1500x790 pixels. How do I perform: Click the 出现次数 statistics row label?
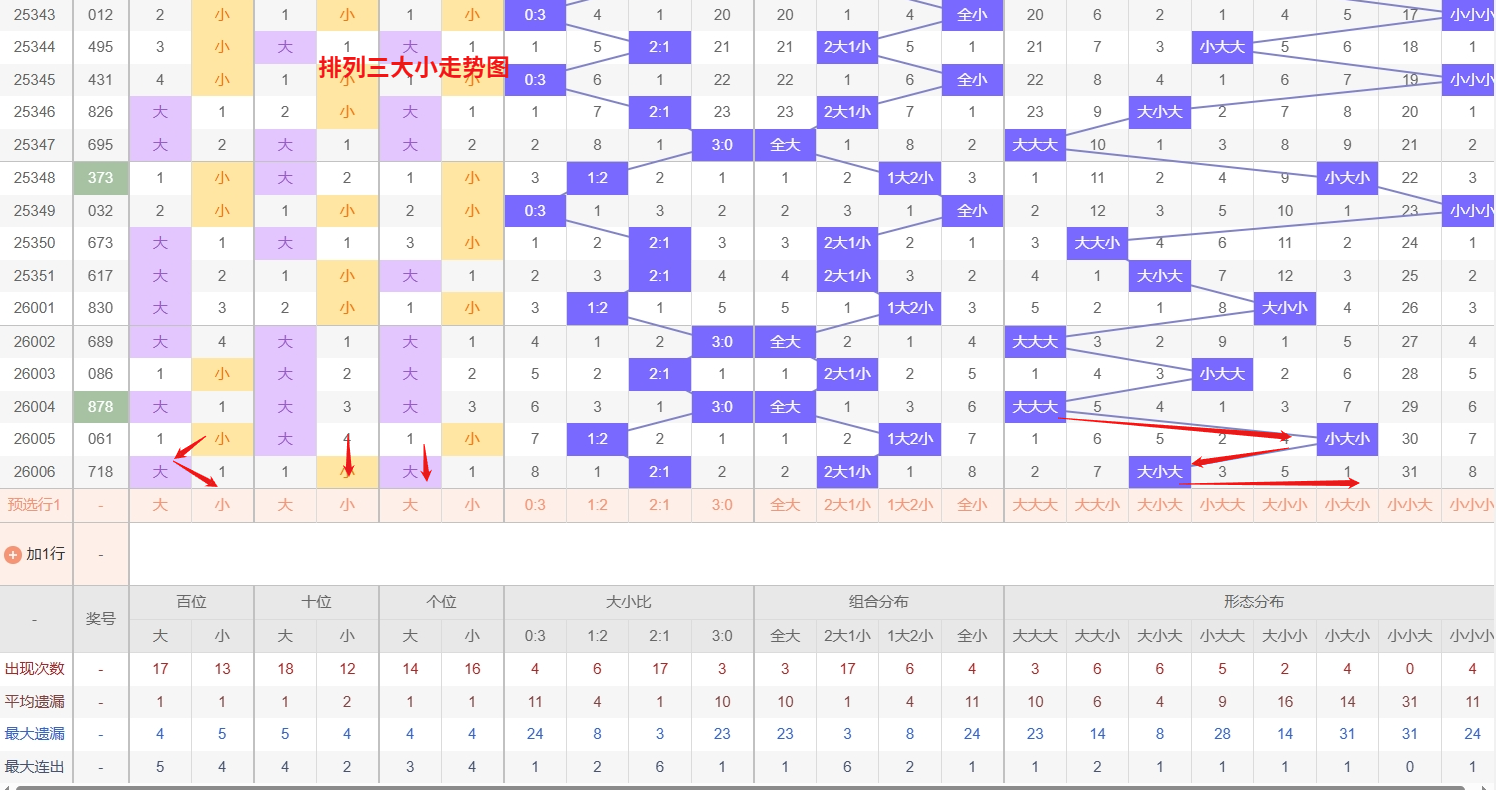[35, 669]
